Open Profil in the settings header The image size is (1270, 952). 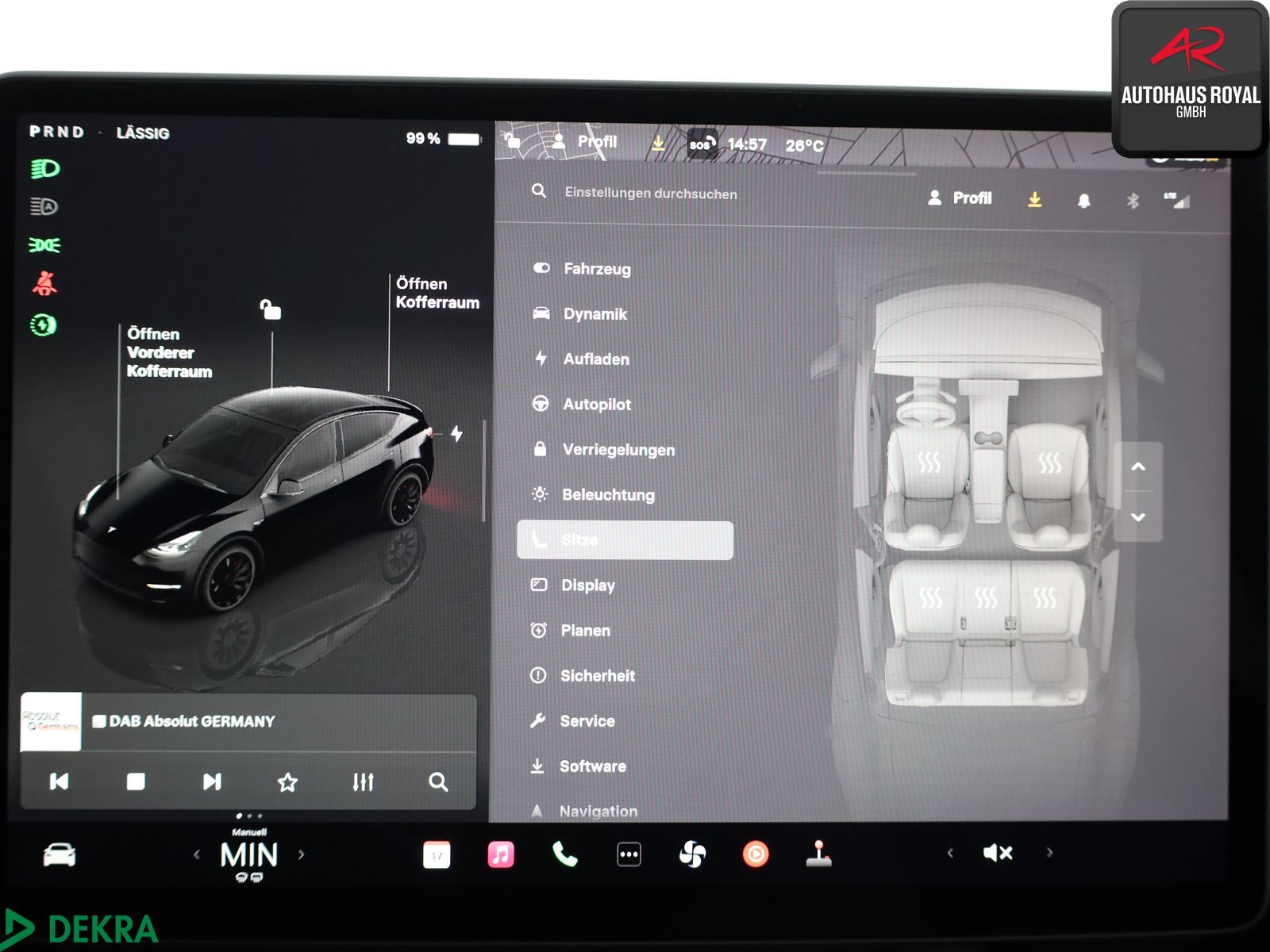[x=960, y=198]
